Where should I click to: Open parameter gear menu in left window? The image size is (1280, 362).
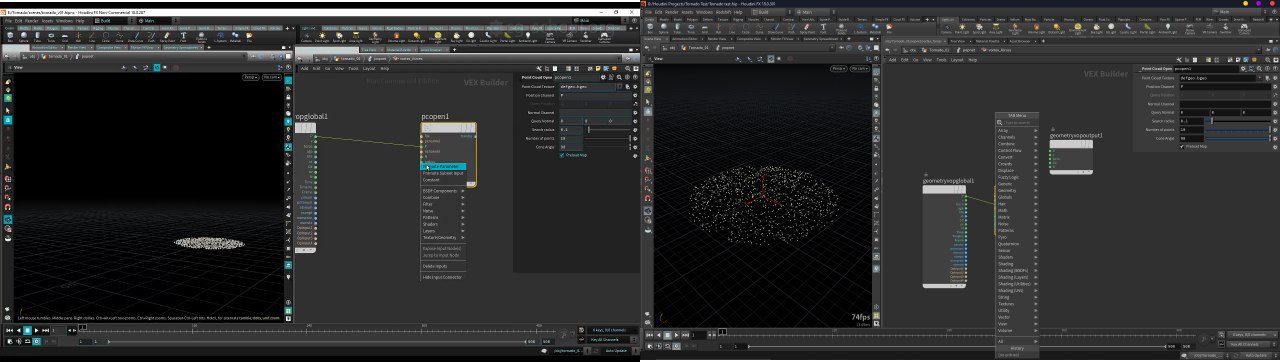click(x=603, y=77)
